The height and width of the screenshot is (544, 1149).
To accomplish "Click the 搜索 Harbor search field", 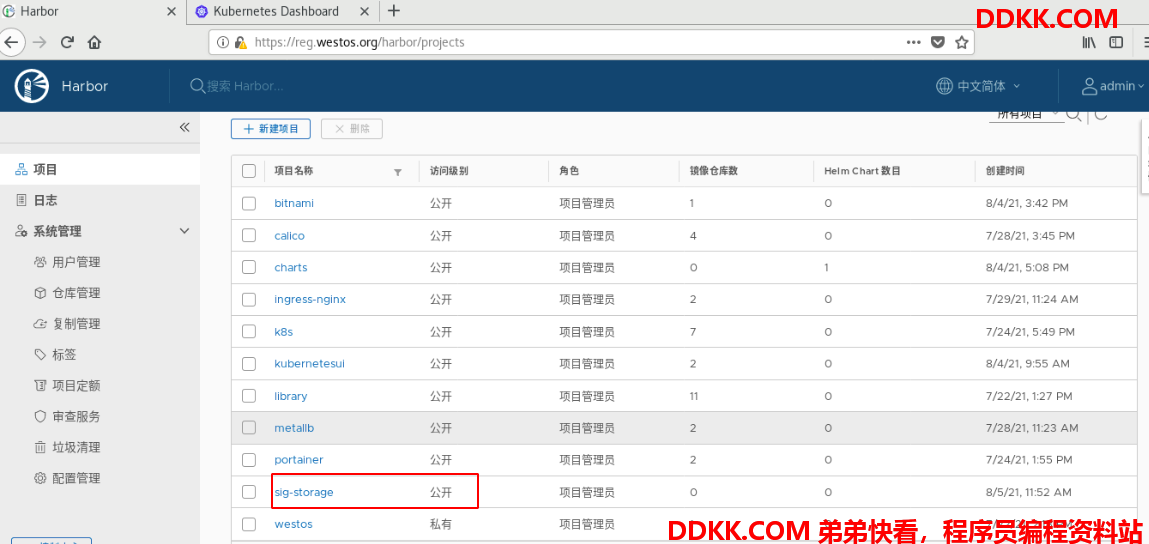I will coord(245,86).
